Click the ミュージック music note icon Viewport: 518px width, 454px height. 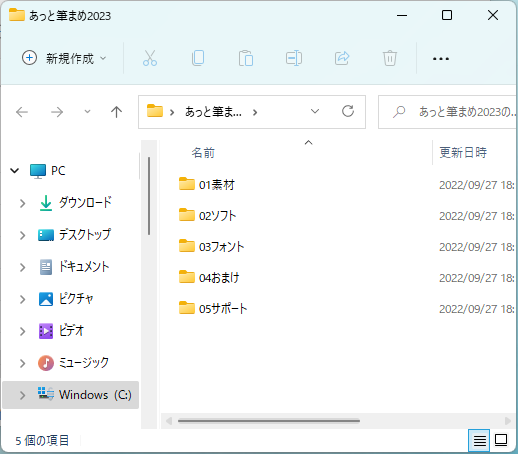coord(46,363)
